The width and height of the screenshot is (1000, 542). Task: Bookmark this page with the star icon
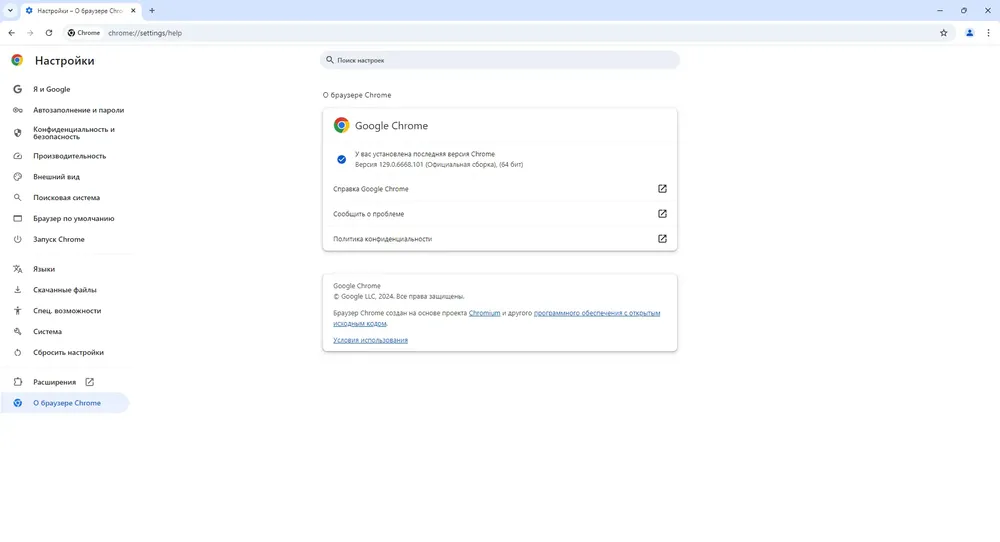(x=943, y=33)
